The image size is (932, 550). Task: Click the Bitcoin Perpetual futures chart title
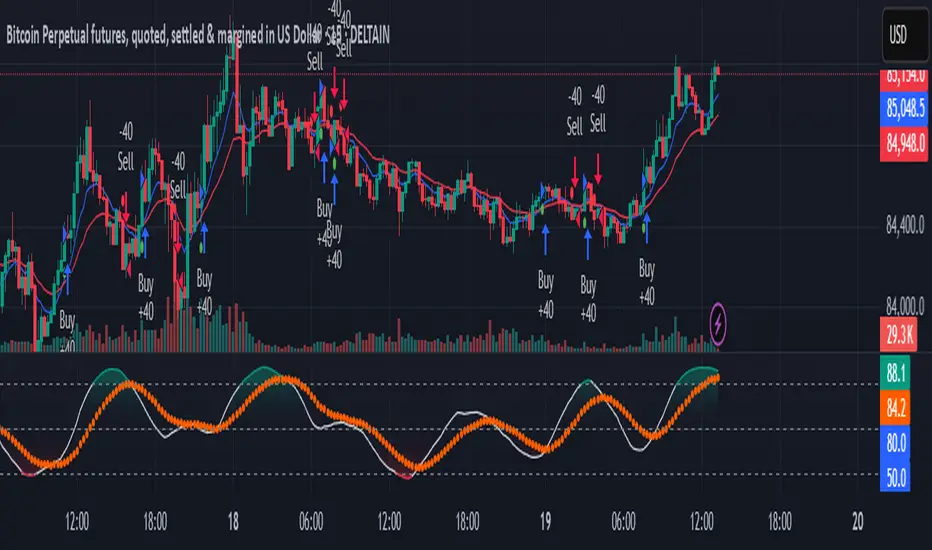coord(198,35)
